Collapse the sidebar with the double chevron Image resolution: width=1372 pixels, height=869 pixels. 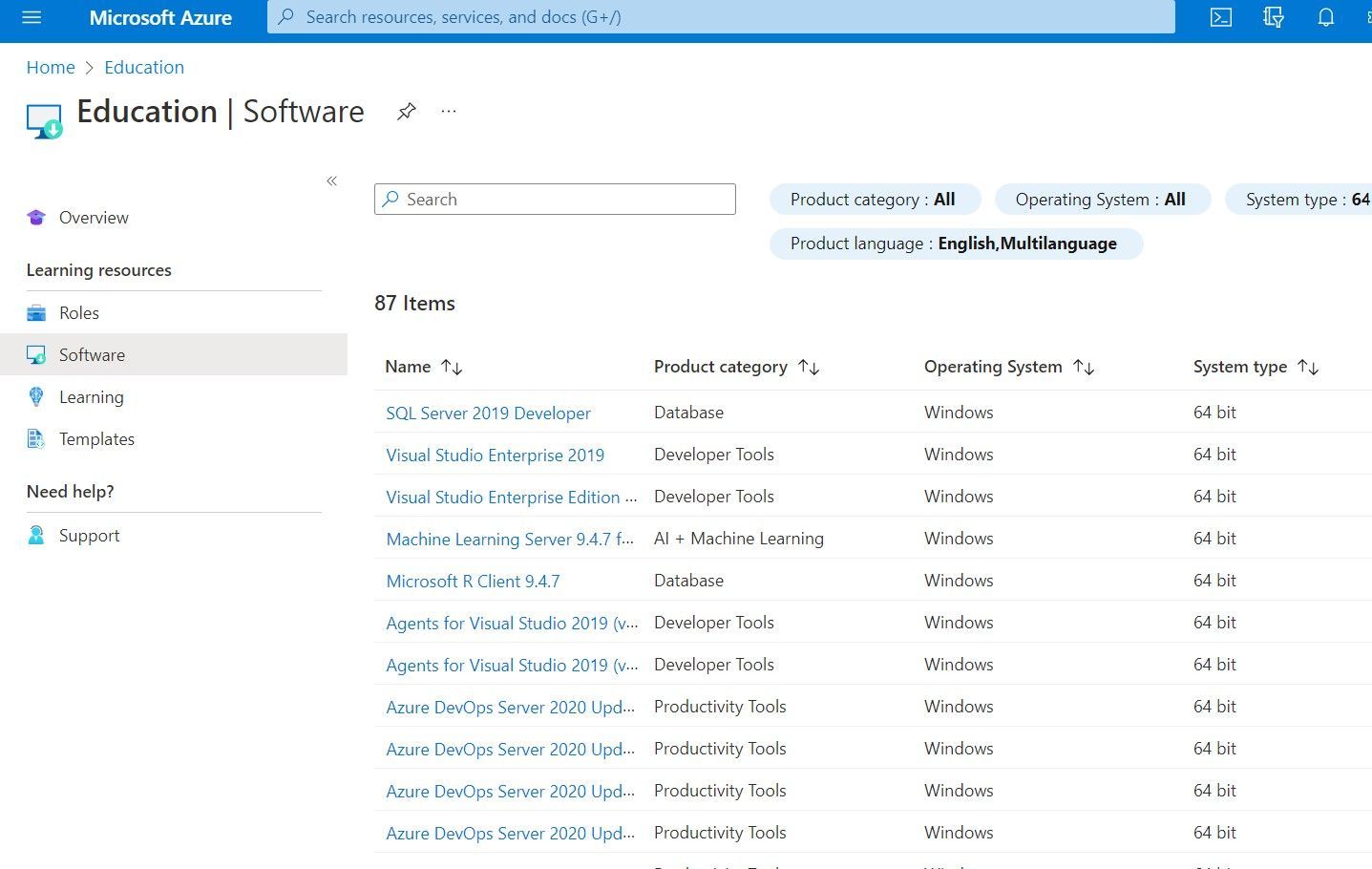pyautogui.click(x=332, y=180)
